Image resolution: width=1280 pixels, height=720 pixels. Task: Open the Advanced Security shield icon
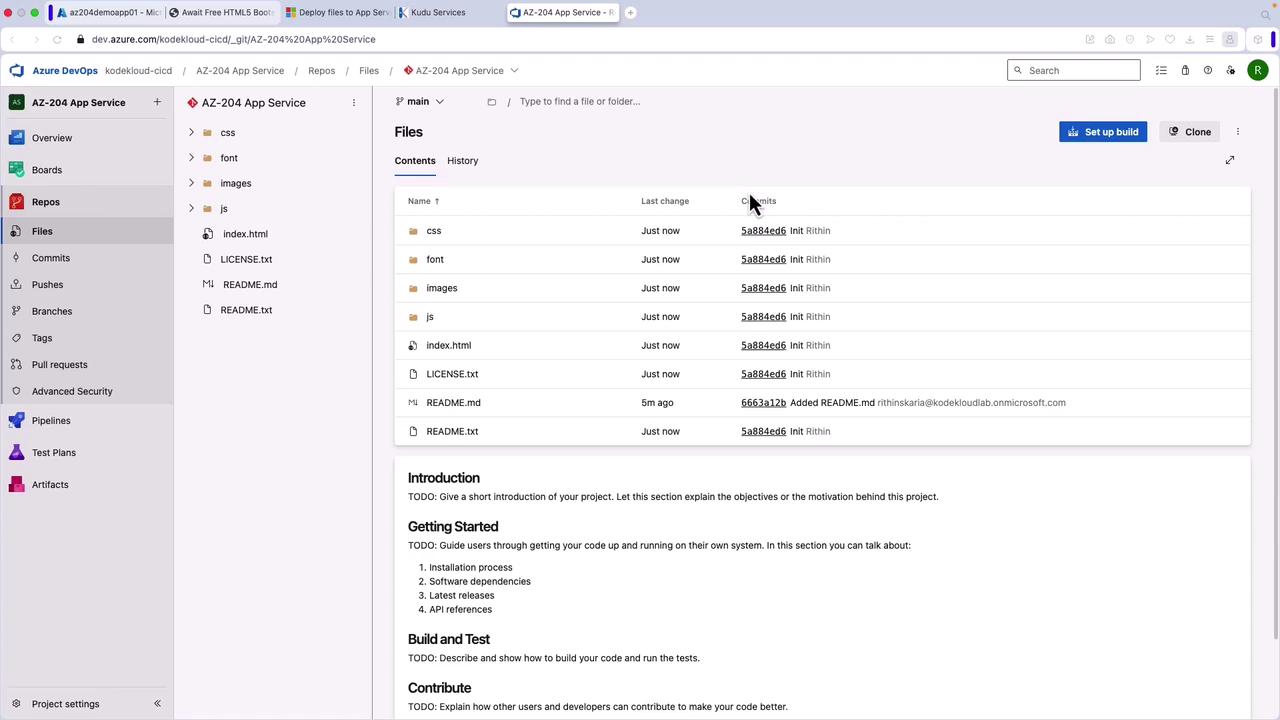click(x=16, y=391)
